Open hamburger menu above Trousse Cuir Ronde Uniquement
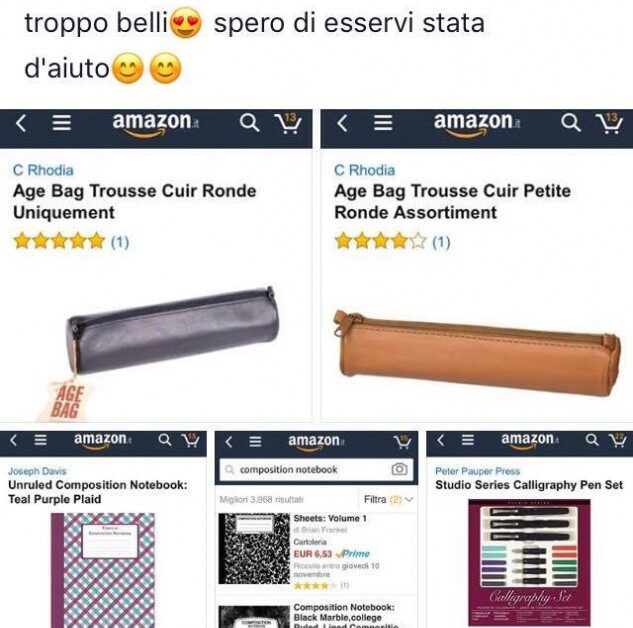The image size is (633, 628). click(62, 122)
